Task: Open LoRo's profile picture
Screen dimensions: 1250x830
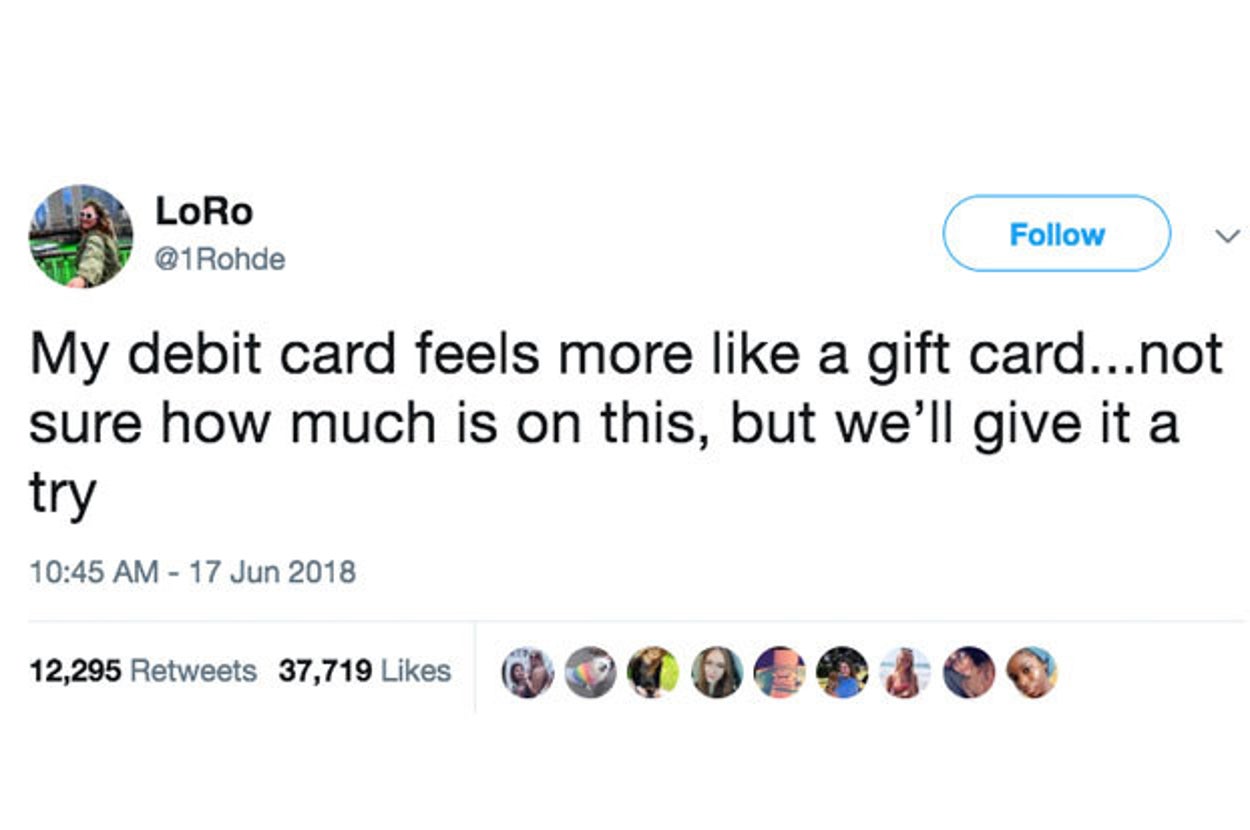Action: pos(81,236)
